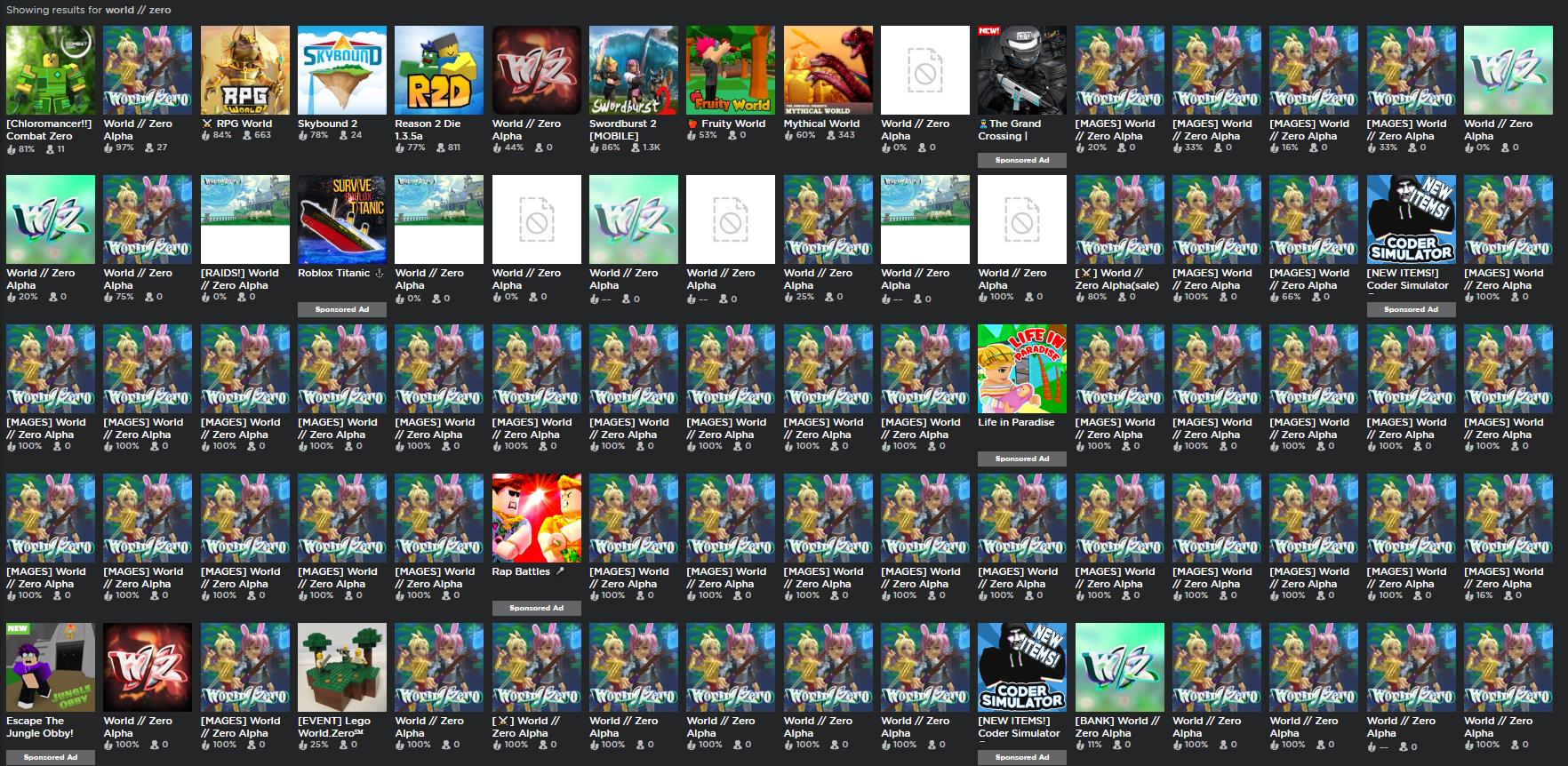Click the '53%' rating of Fruity World

(708, 135)
